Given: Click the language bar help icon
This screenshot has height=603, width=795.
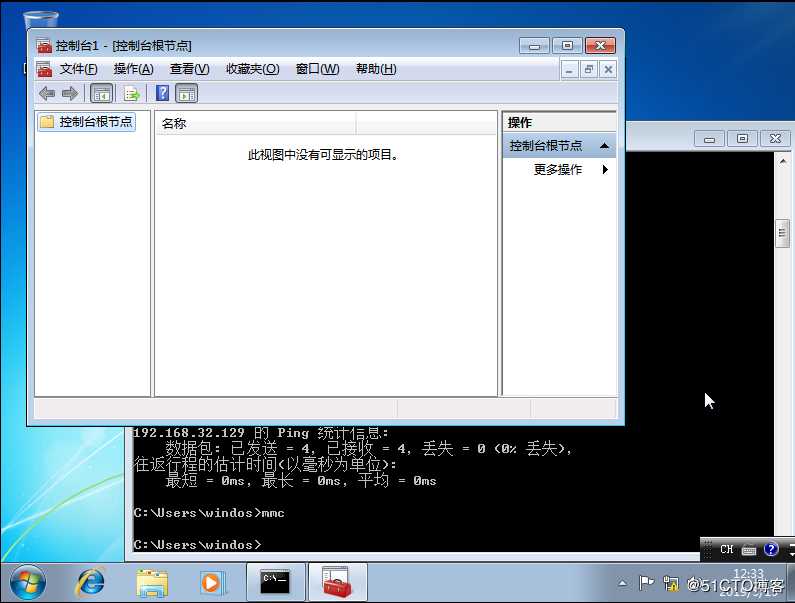Looking at the screenshot, I should (x=771, y=549).
